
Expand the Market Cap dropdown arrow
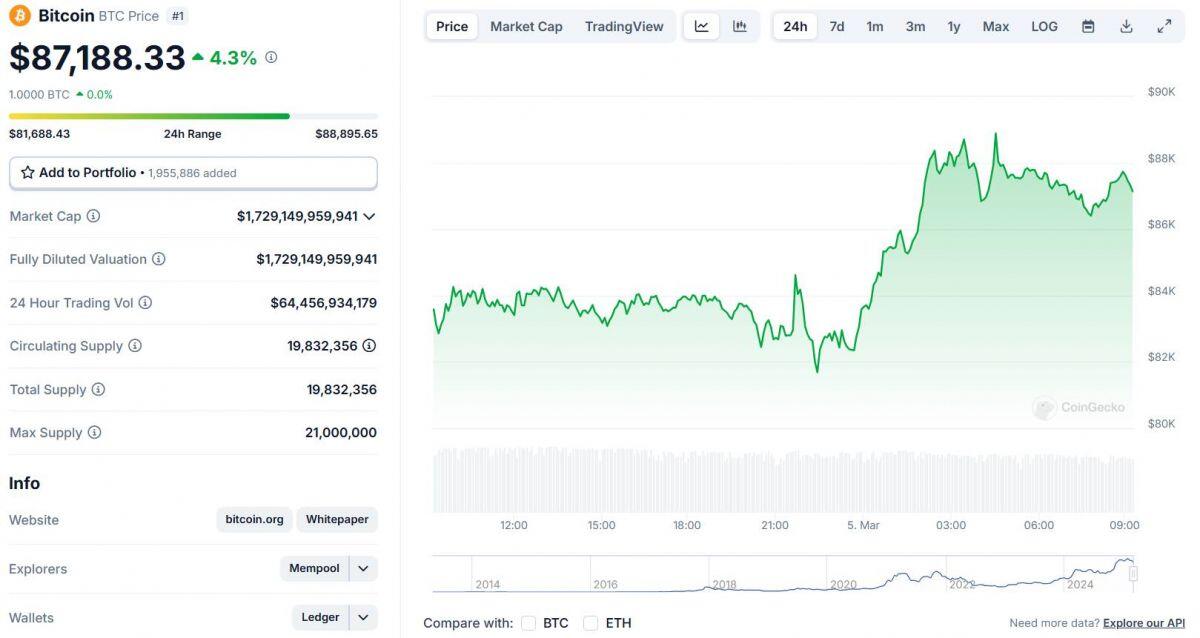370,216
